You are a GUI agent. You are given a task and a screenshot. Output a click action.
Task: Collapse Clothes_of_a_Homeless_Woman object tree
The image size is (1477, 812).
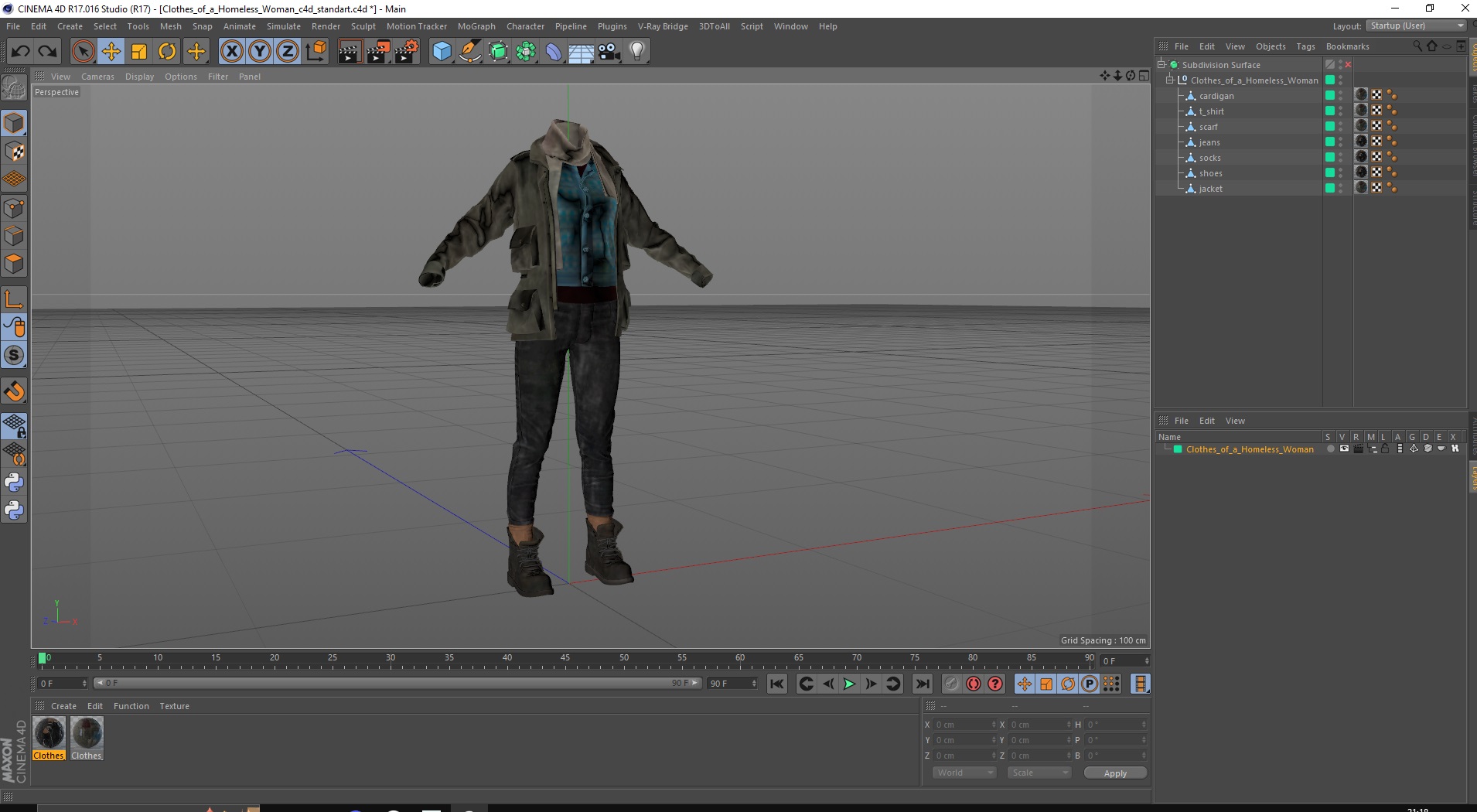[1170, 80]
